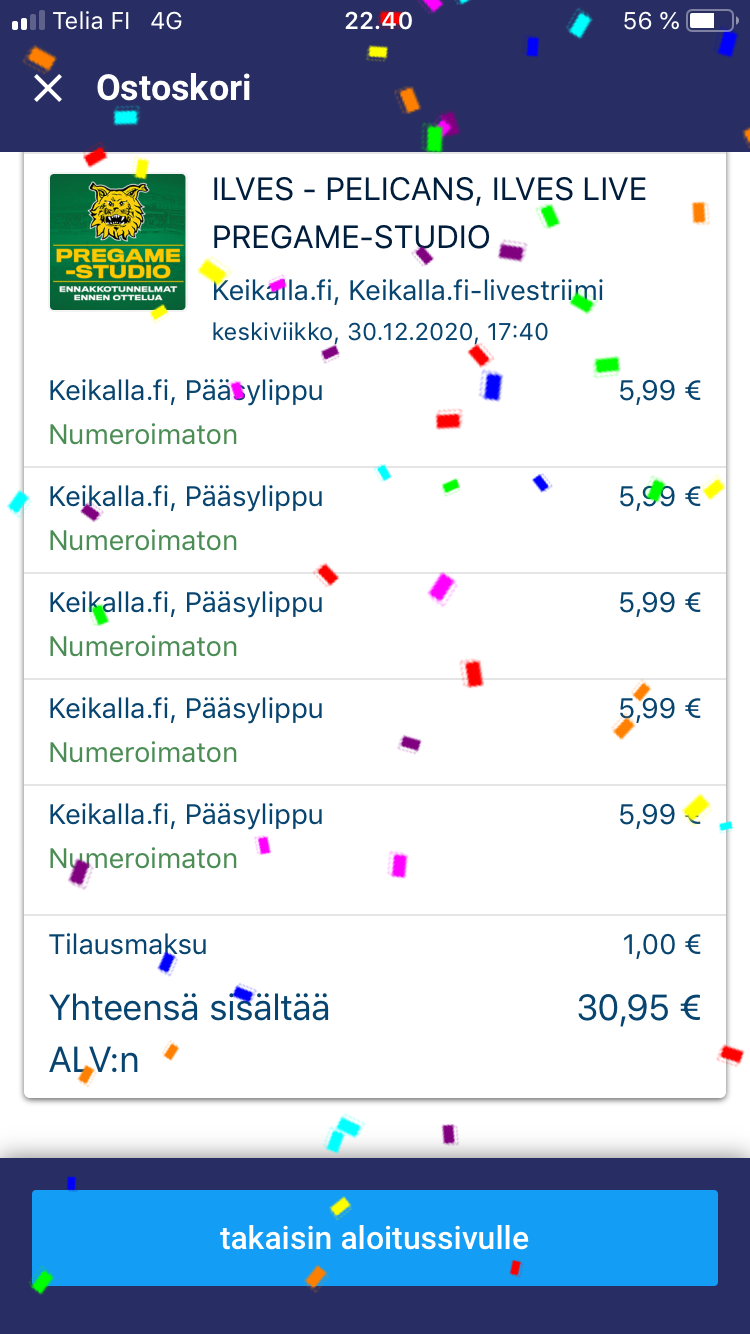Screen dimensions: 750x1334
Task: Open the ILVES - PELICANS event title
Action: click(429, 212)
